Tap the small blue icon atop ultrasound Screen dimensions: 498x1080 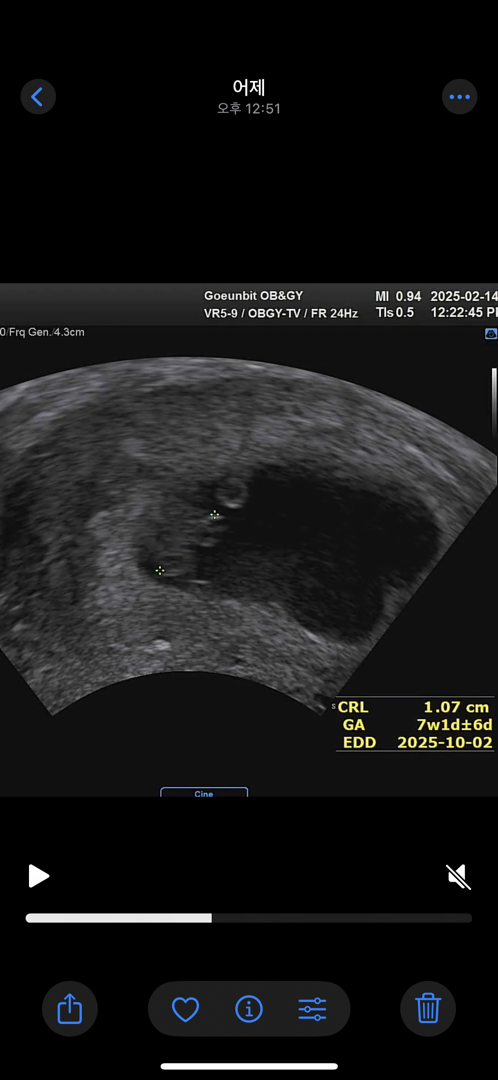pyautogui.click(x=490, y=334)
